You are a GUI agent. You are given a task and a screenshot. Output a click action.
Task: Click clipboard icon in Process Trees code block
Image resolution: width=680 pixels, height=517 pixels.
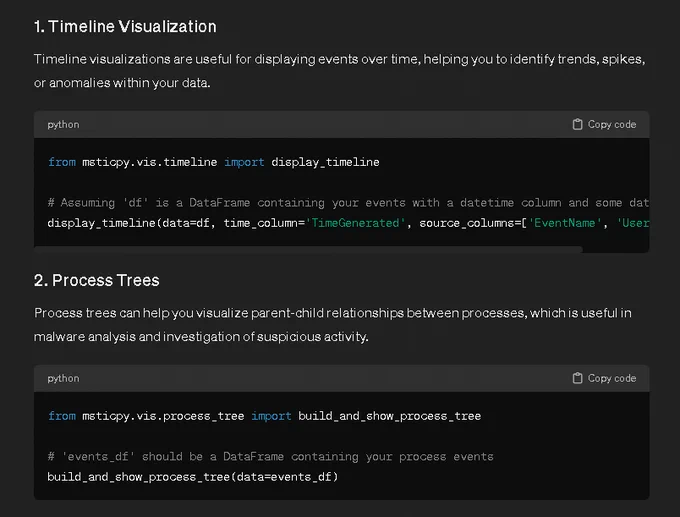coord(577,378)
